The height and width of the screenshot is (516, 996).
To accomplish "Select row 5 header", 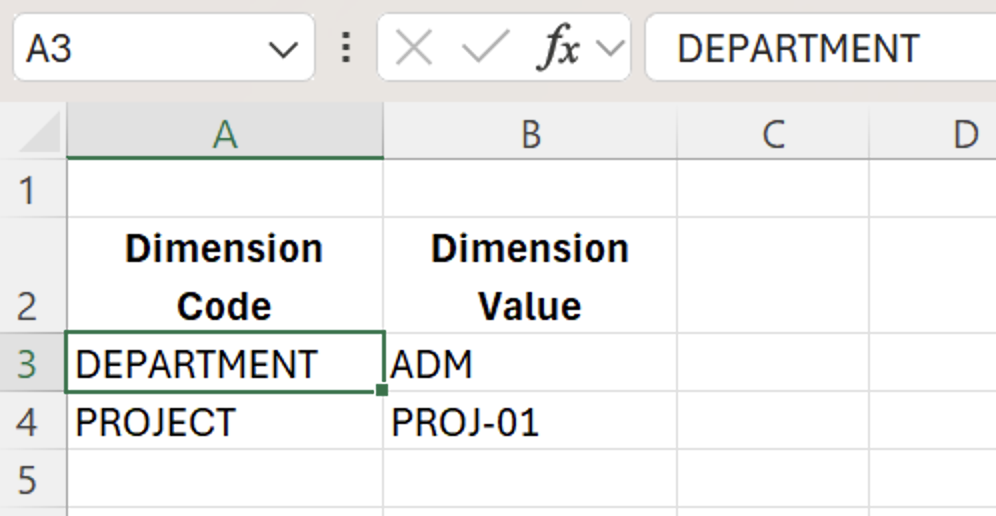I will tap(28, 480).
